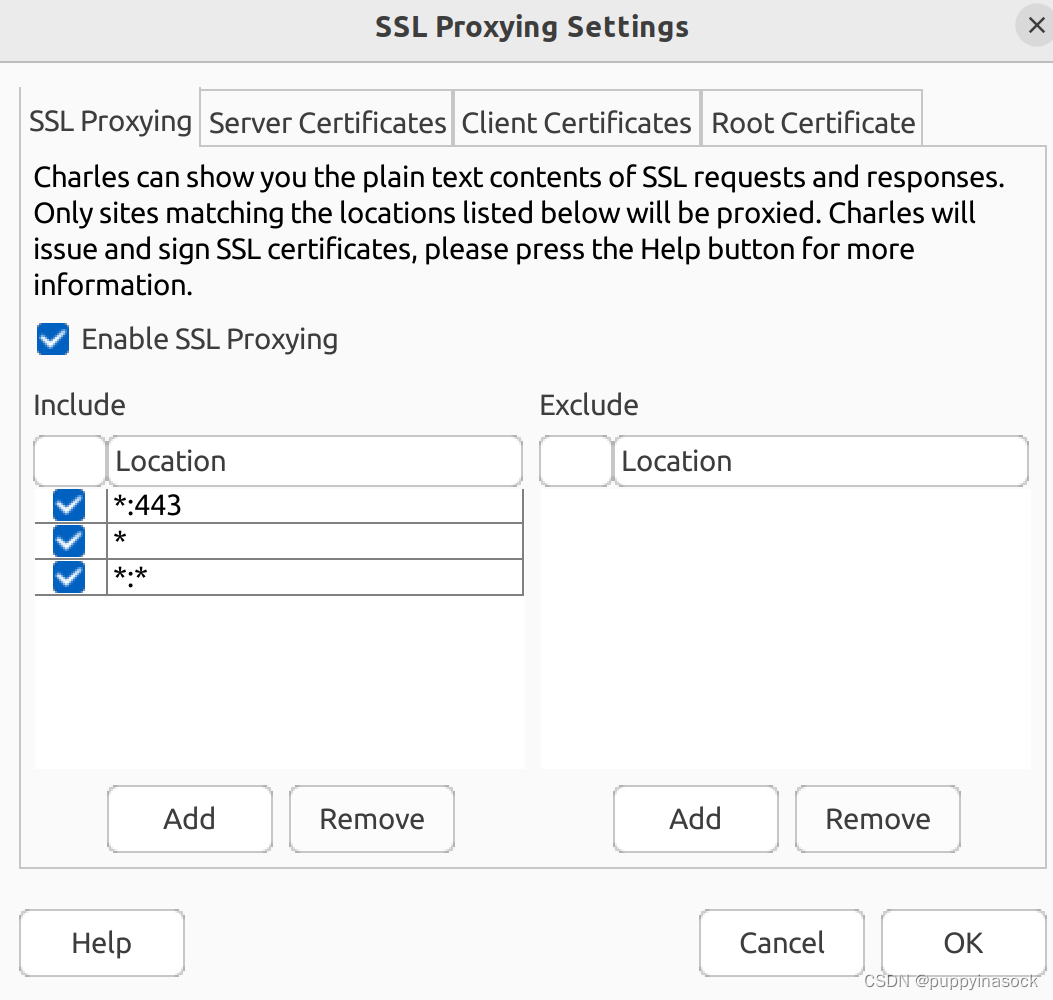
Task: Uncheck the *:* include location
Action: [69, 577]
